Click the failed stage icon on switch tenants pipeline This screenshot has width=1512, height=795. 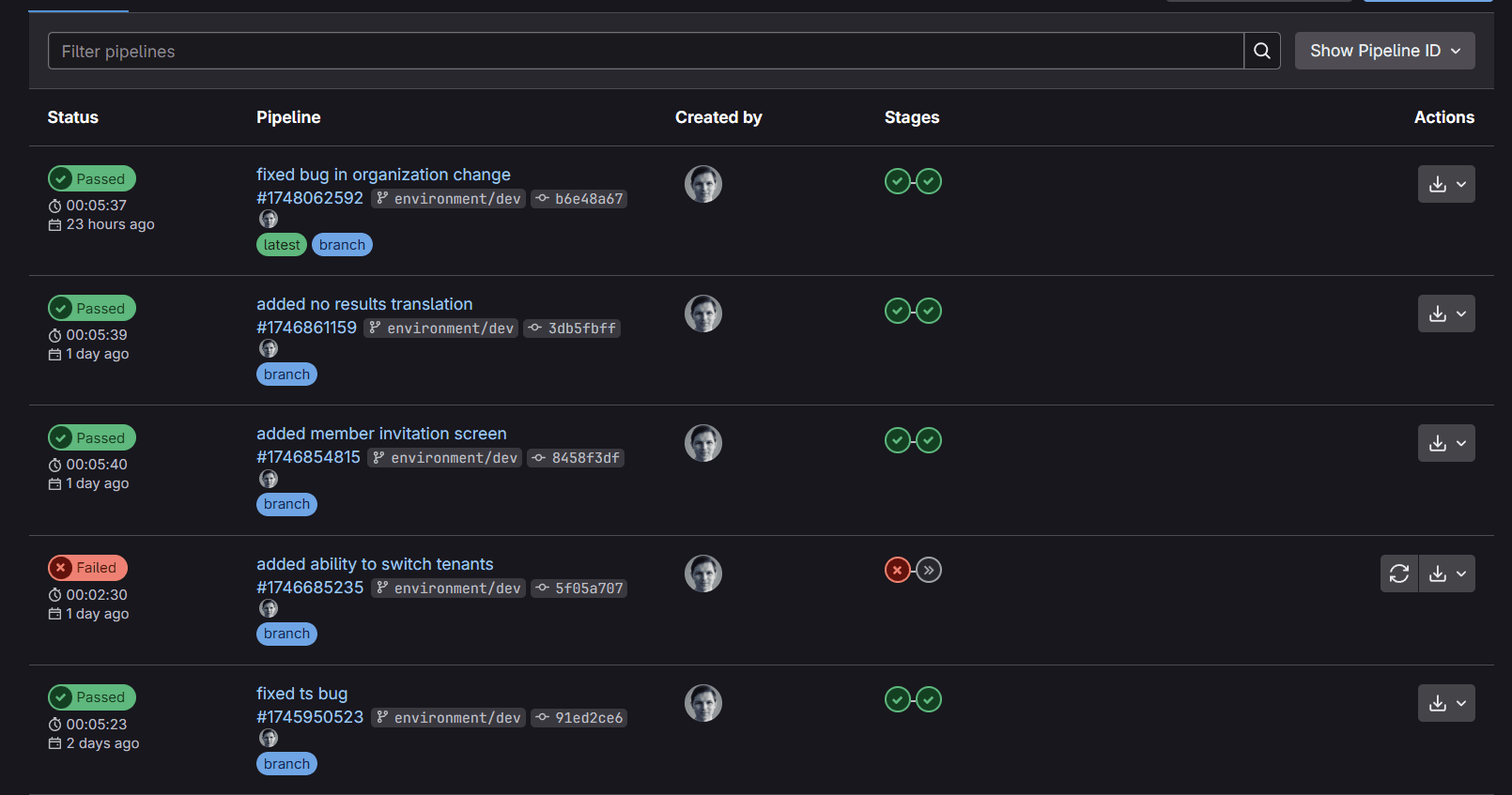pos(897,569)
